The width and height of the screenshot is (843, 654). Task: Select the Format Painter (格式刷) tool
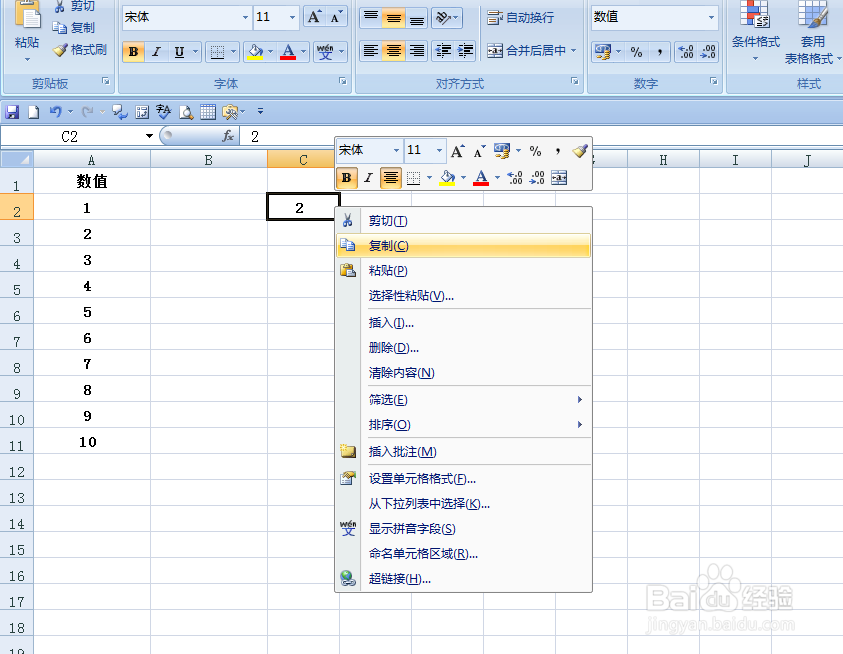[80, 50]
